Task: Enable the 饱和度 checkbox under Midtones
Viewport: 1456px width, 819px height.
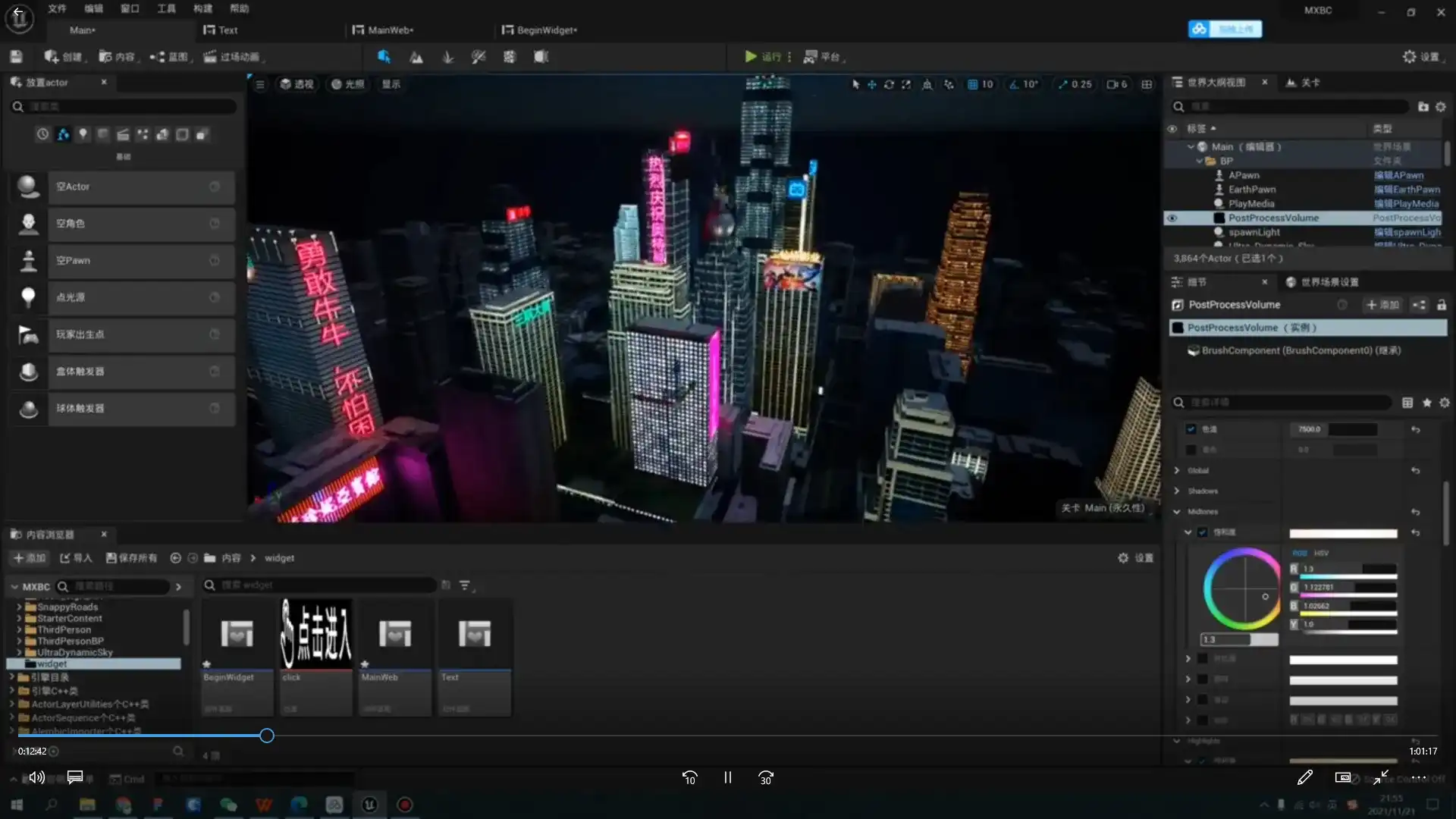Action: [x=1203, y=532]
